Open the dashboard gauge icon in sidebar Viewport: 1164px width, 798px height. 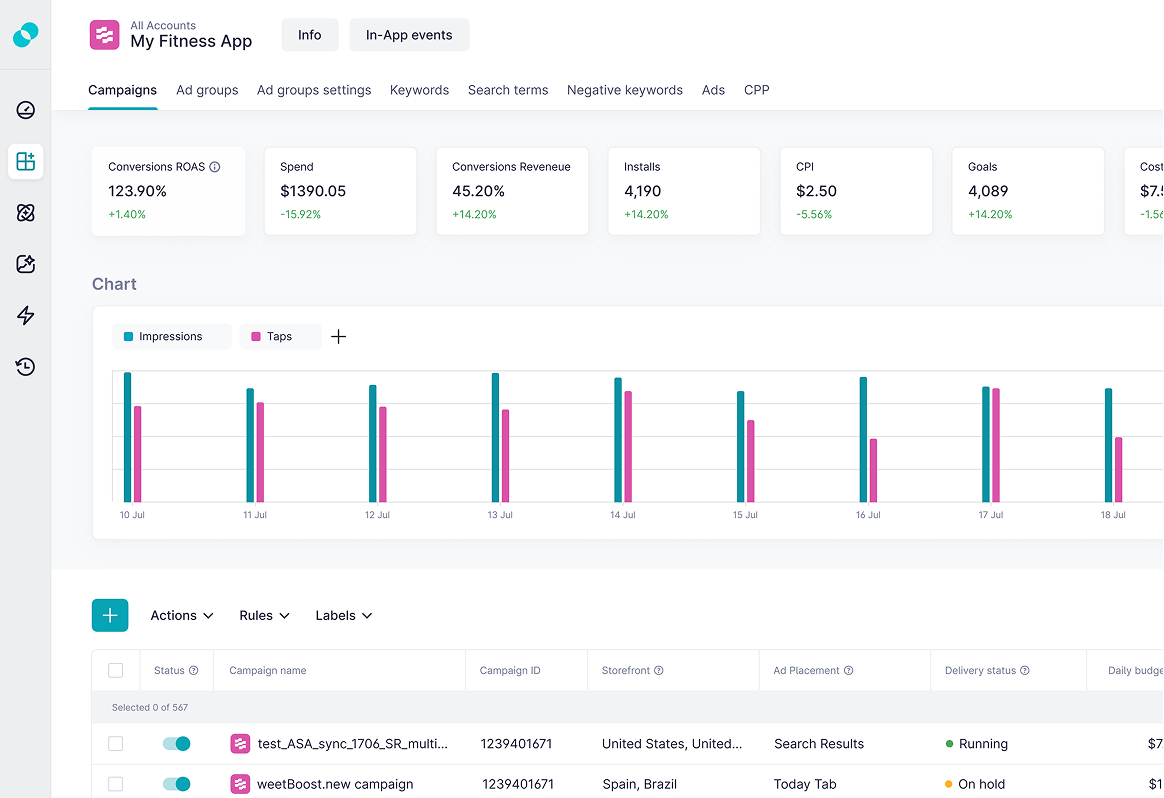point(26,110)
